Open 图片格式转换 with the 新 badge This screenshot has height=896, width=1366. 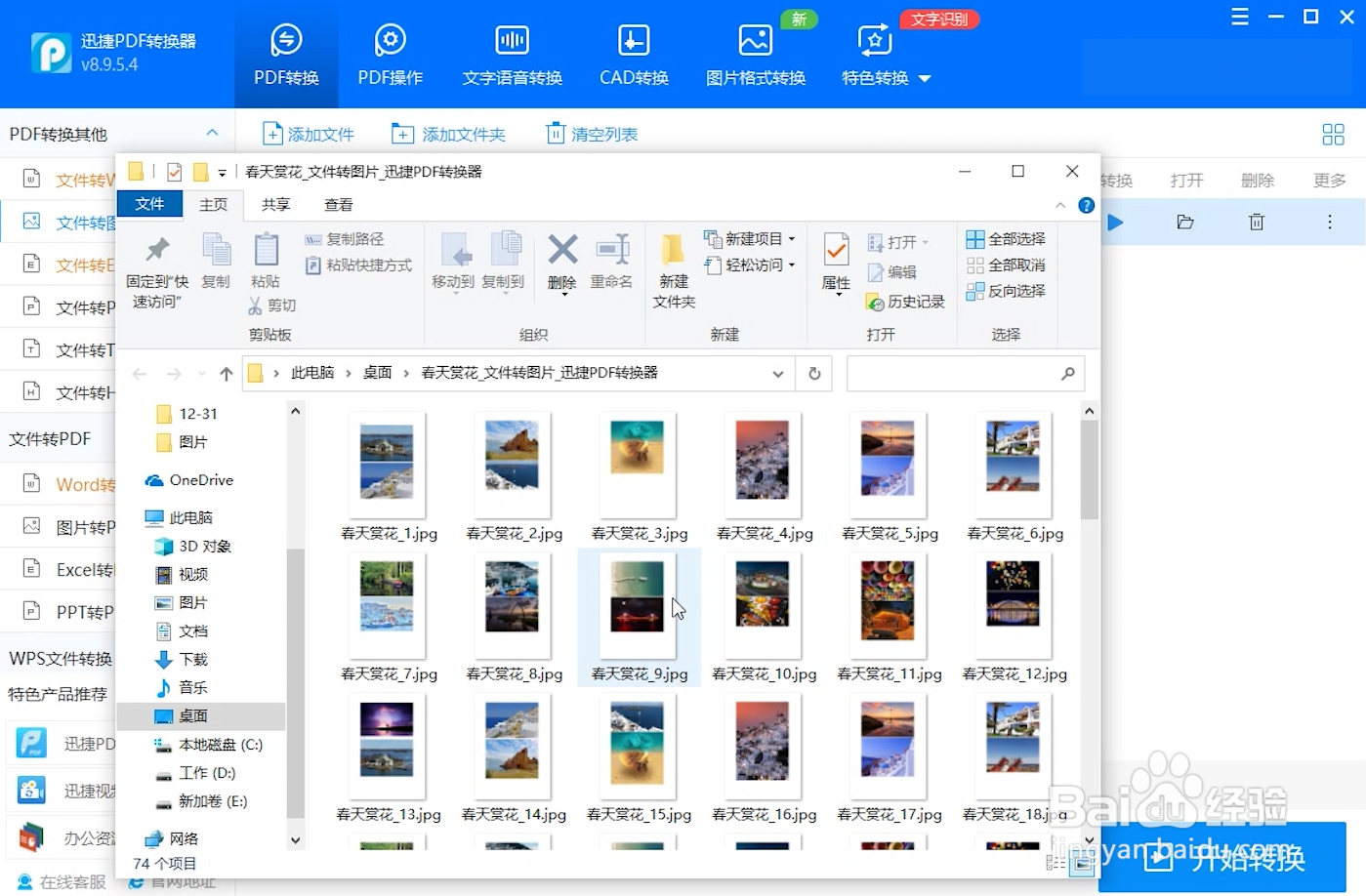pyautogui.click(x=755, y=54)
